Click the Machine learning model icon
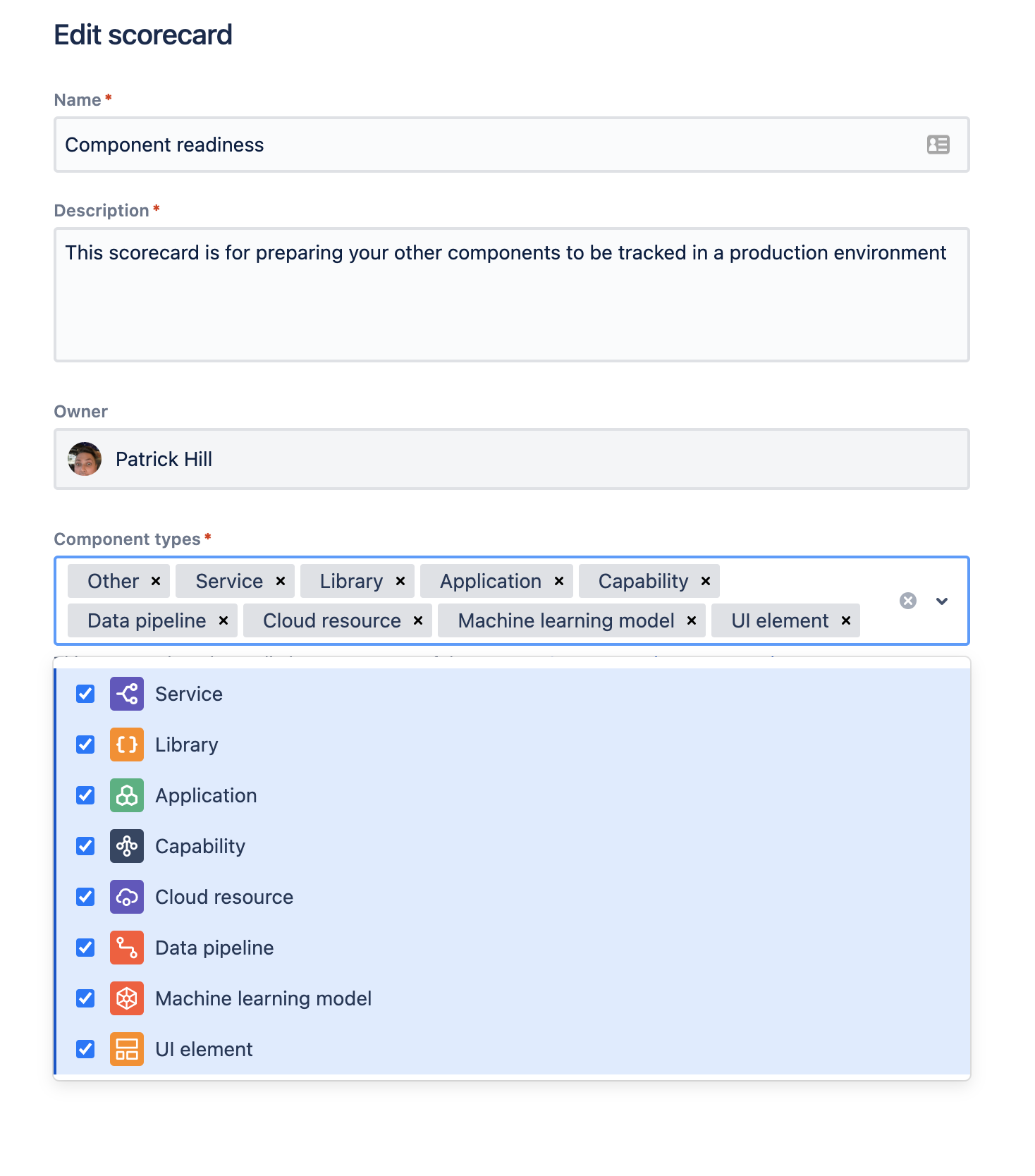The width and height of the screenshot is (1035, 1176). pos(127,998)
